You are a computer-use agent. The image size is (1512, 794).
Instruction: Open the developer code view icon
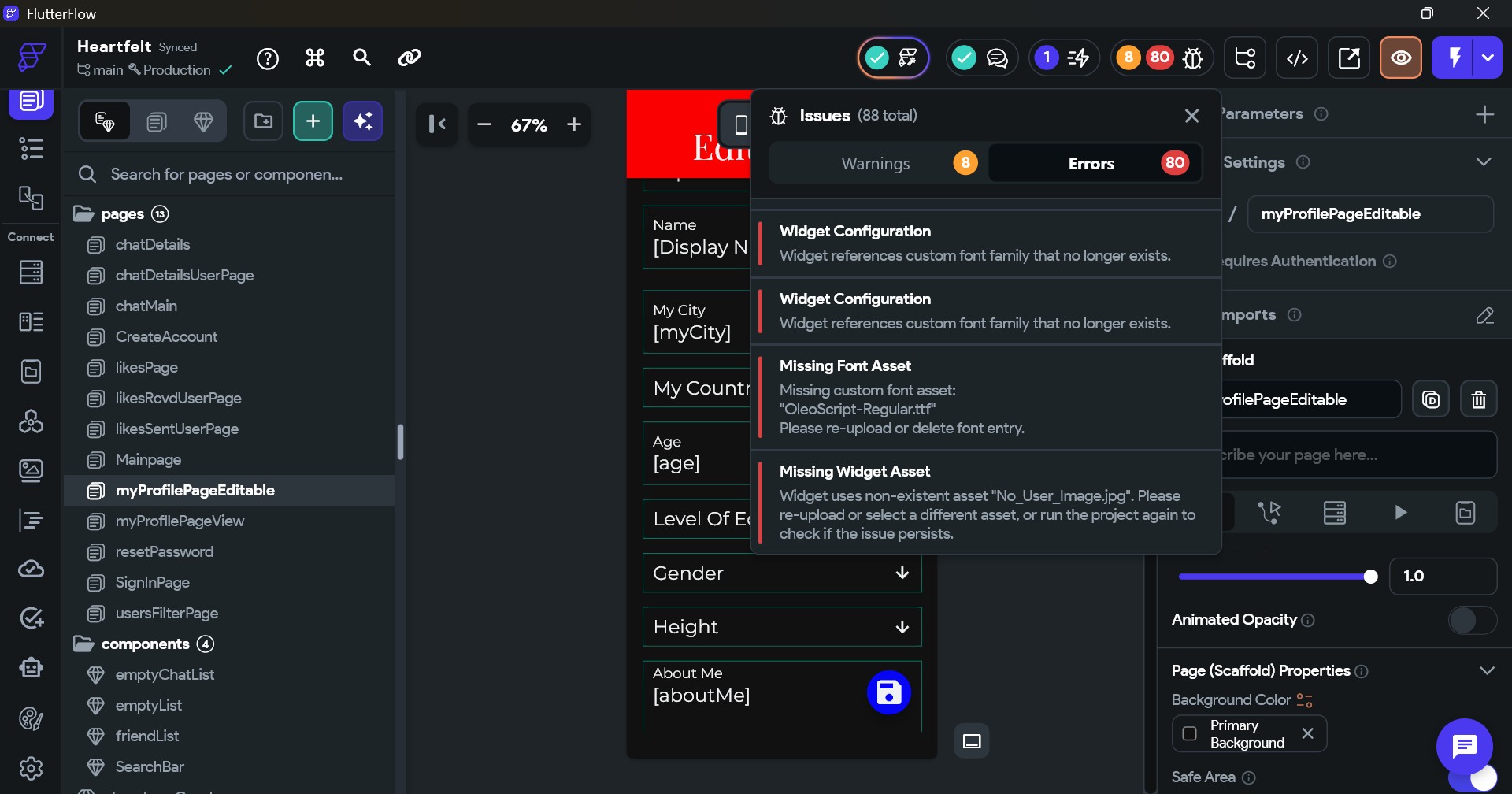1297,58
